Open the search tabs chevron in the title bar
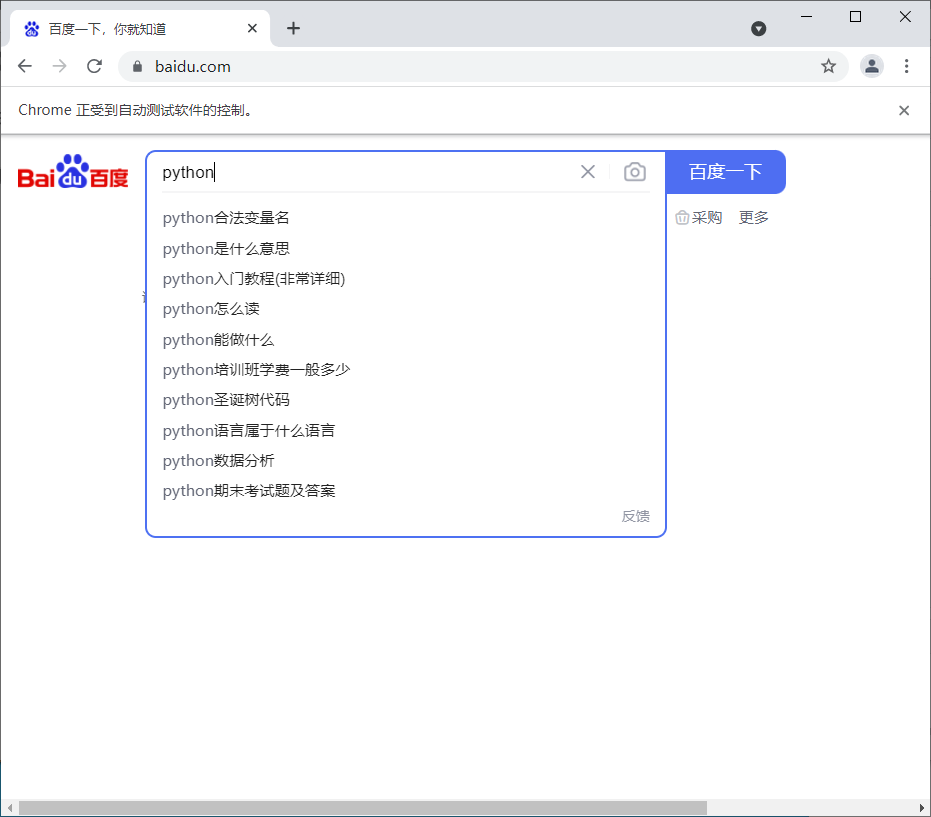 [x=759, y=28]
